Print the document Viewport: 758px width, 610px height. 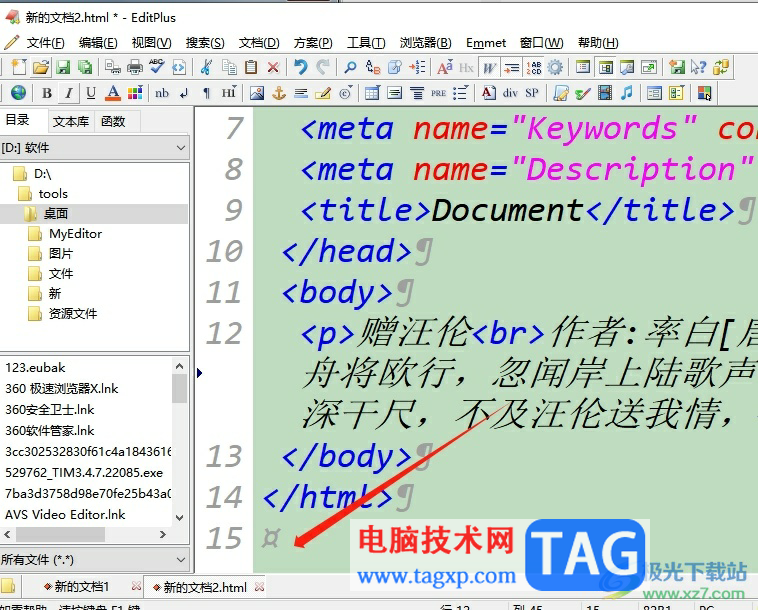pos(135,67)
